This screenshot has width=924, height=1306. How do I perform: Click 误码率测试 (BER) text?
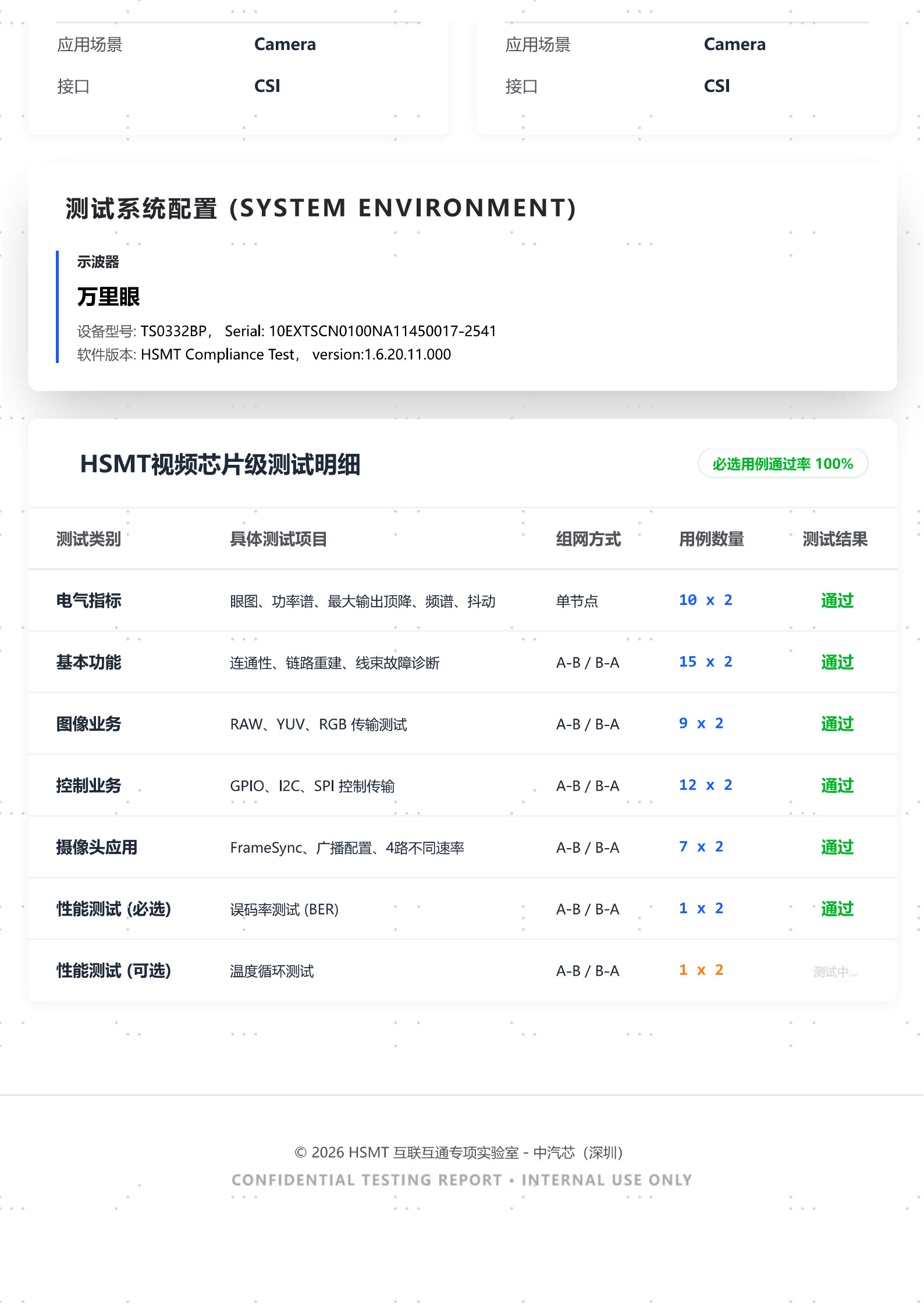pyautogui.click(x=284, y=909)
